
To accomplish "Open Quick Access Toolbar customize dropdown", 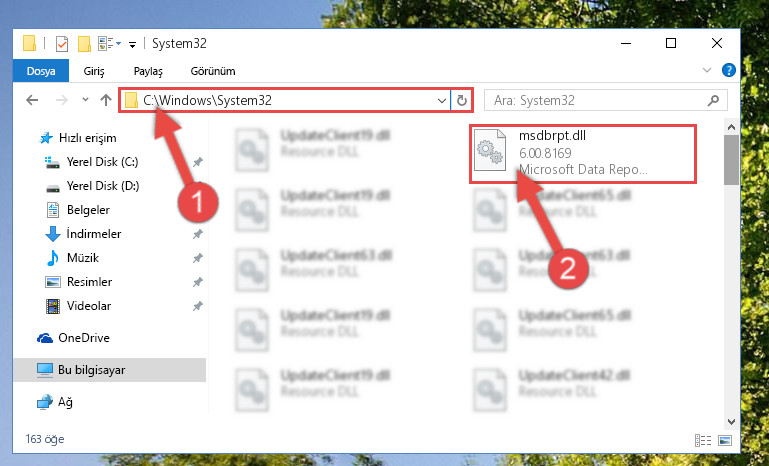I will pos(132,45).
